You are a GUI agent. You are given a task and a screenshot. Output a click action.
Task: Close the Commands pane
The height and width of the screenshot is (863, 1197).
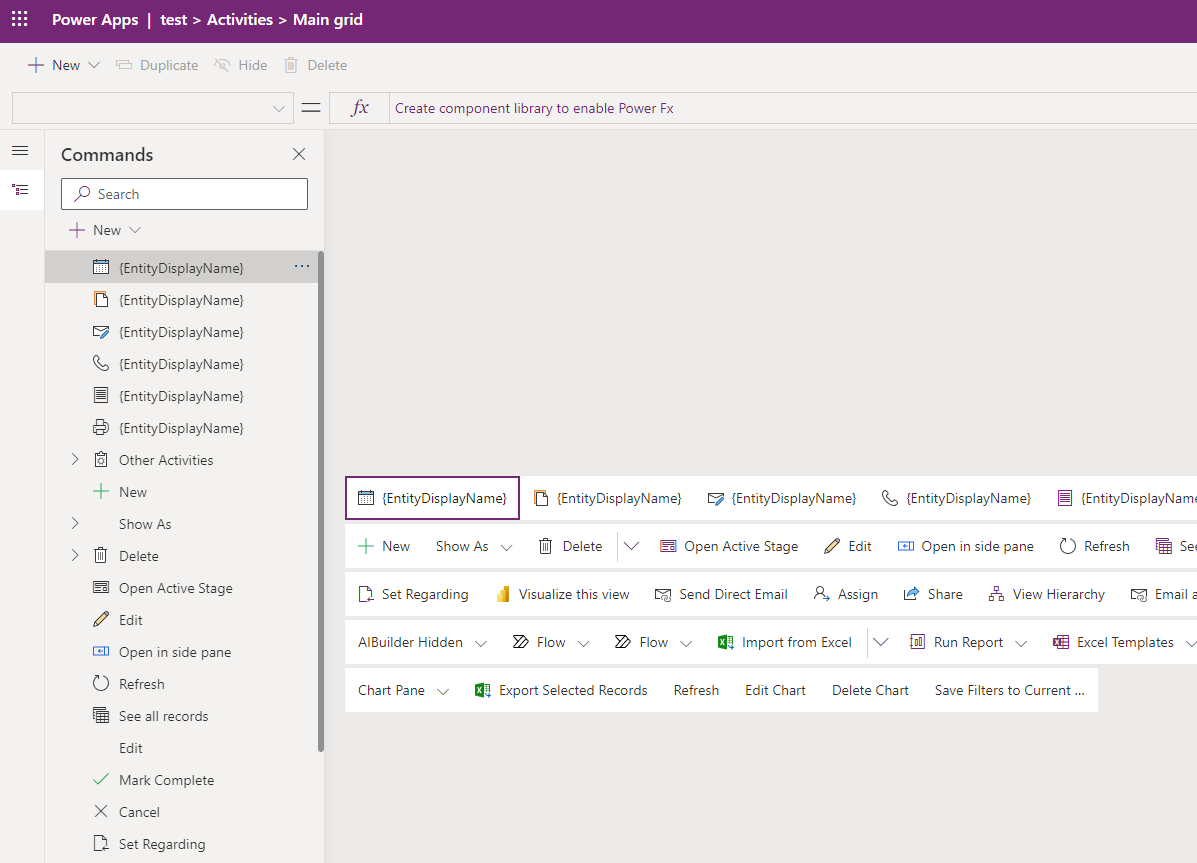299,154
